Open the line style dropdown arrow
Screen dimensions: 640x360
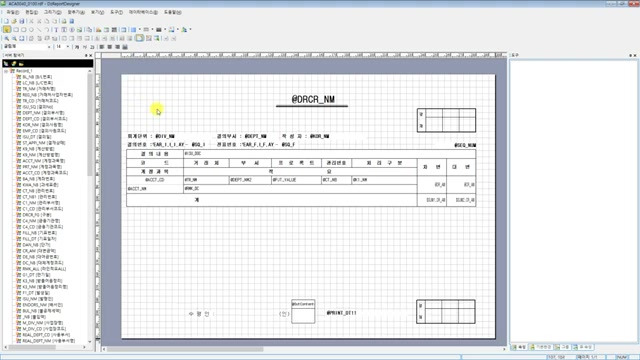tap(152, 29)
